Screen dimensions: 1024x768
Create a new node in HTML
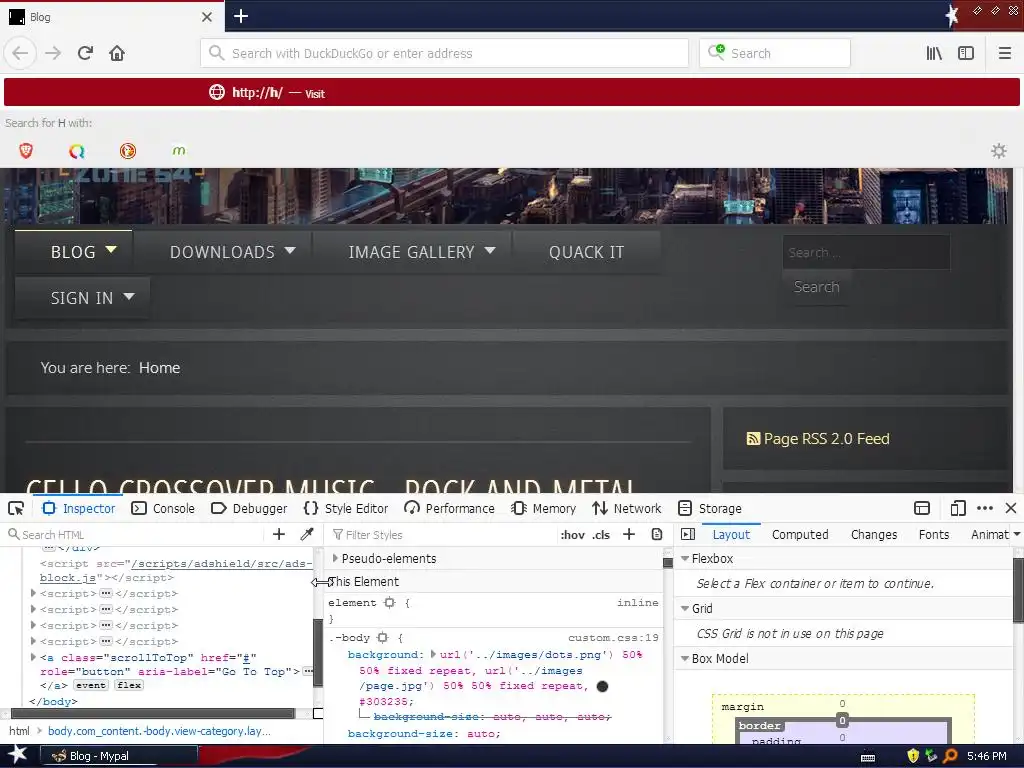(279, 534)
